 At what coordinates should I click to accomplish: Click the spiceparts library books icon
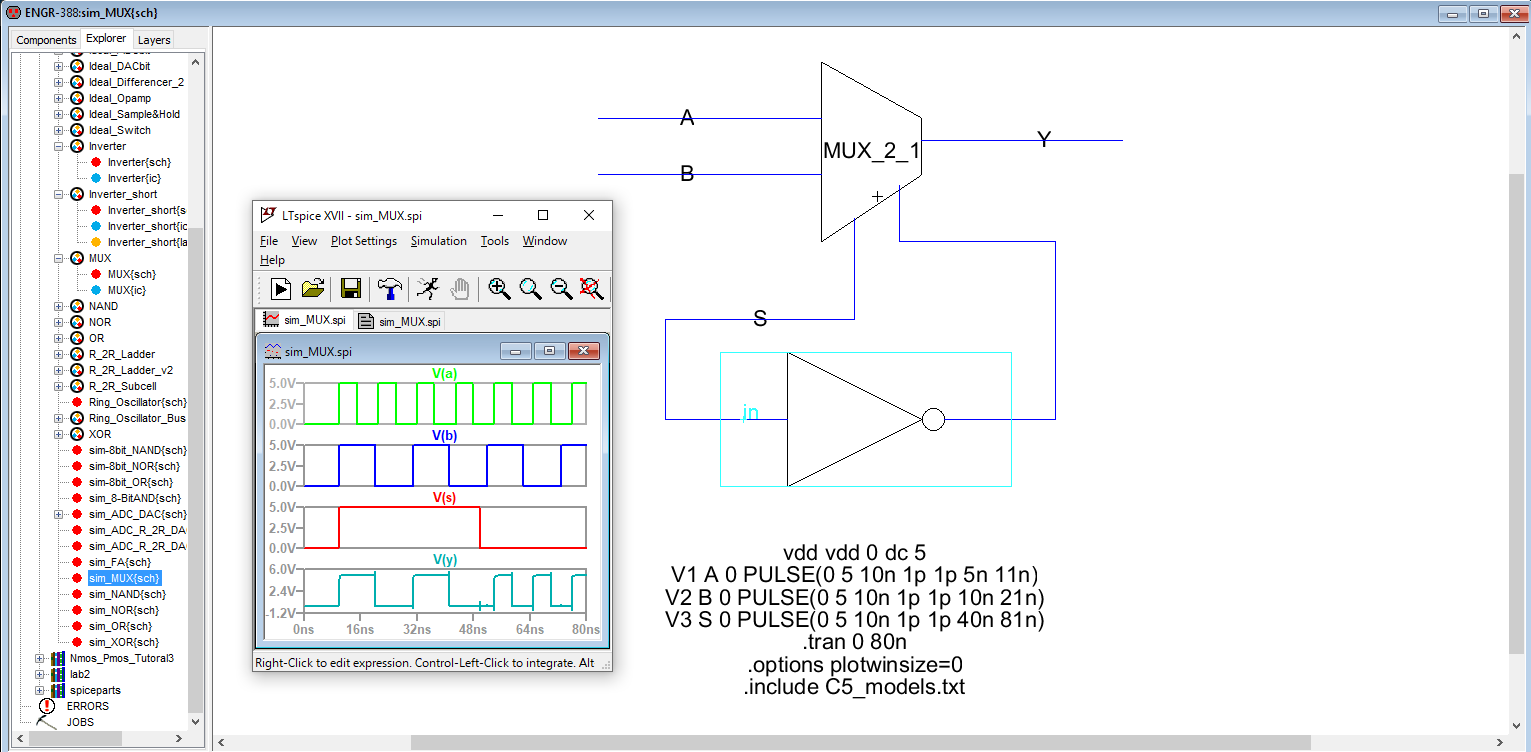point(57,690)
